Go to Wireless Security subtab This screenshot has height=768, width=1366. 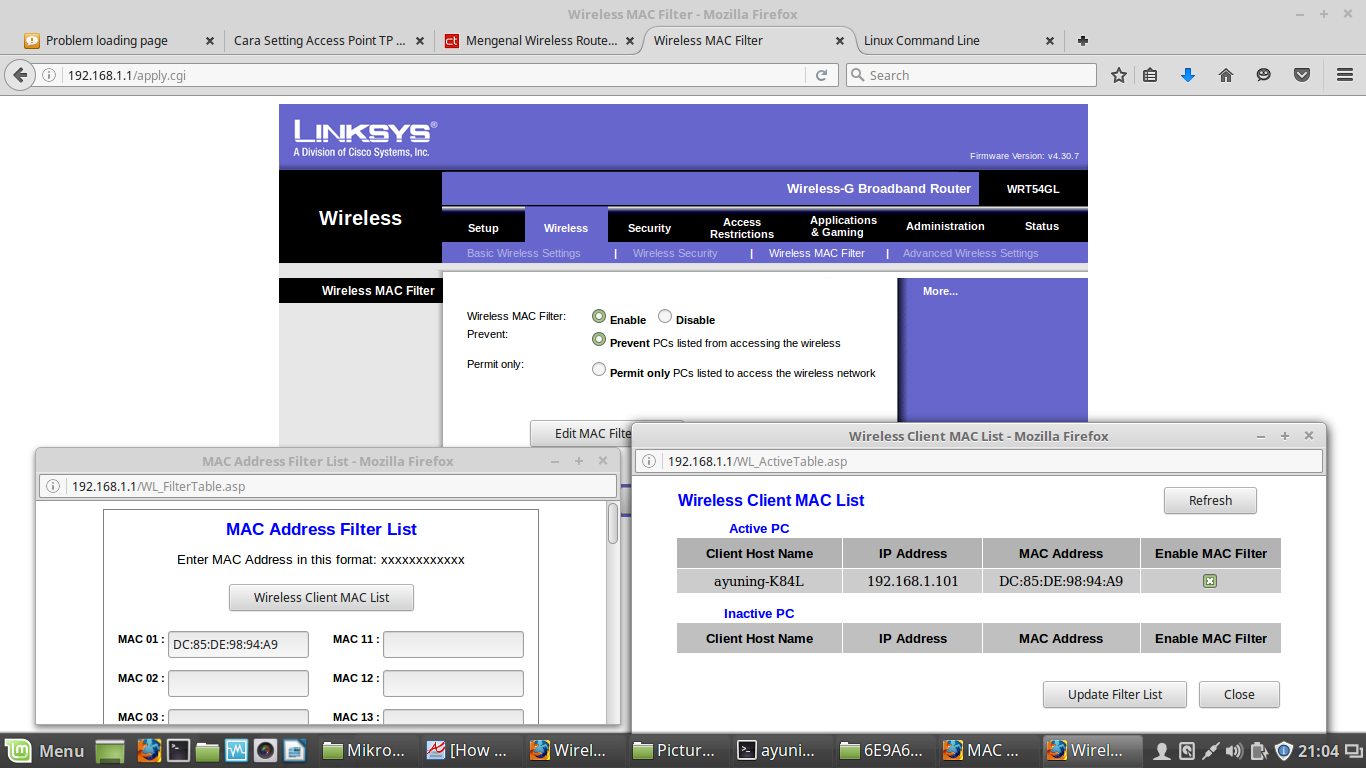coord(675,253)
